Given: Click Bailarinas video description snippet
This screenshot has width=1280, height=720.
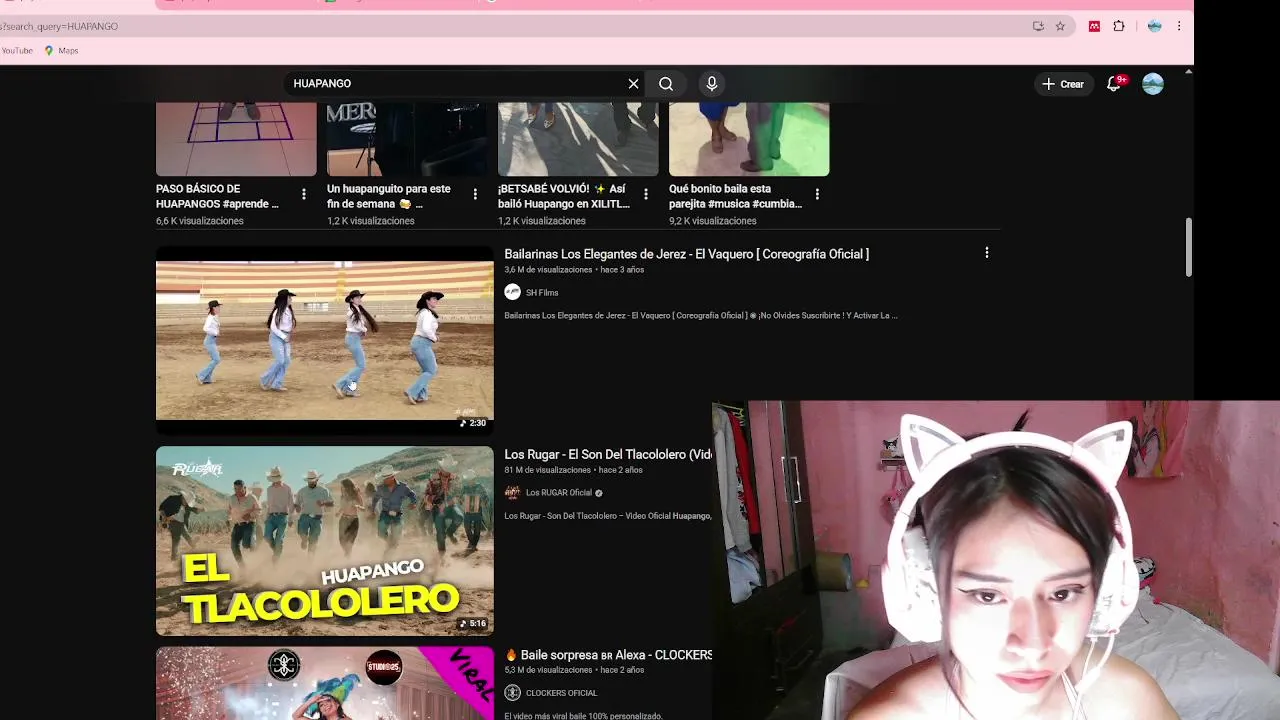Looking at the screenshot, I should [701, 316].
